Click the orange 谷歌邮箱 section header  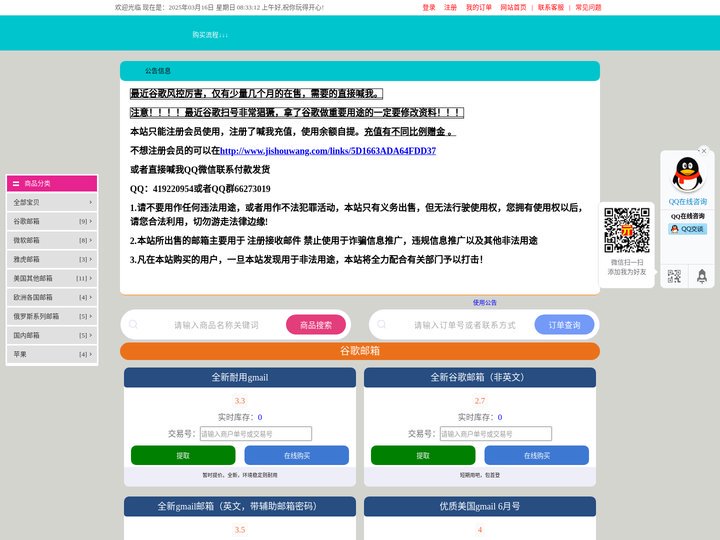tap(360, 351)
